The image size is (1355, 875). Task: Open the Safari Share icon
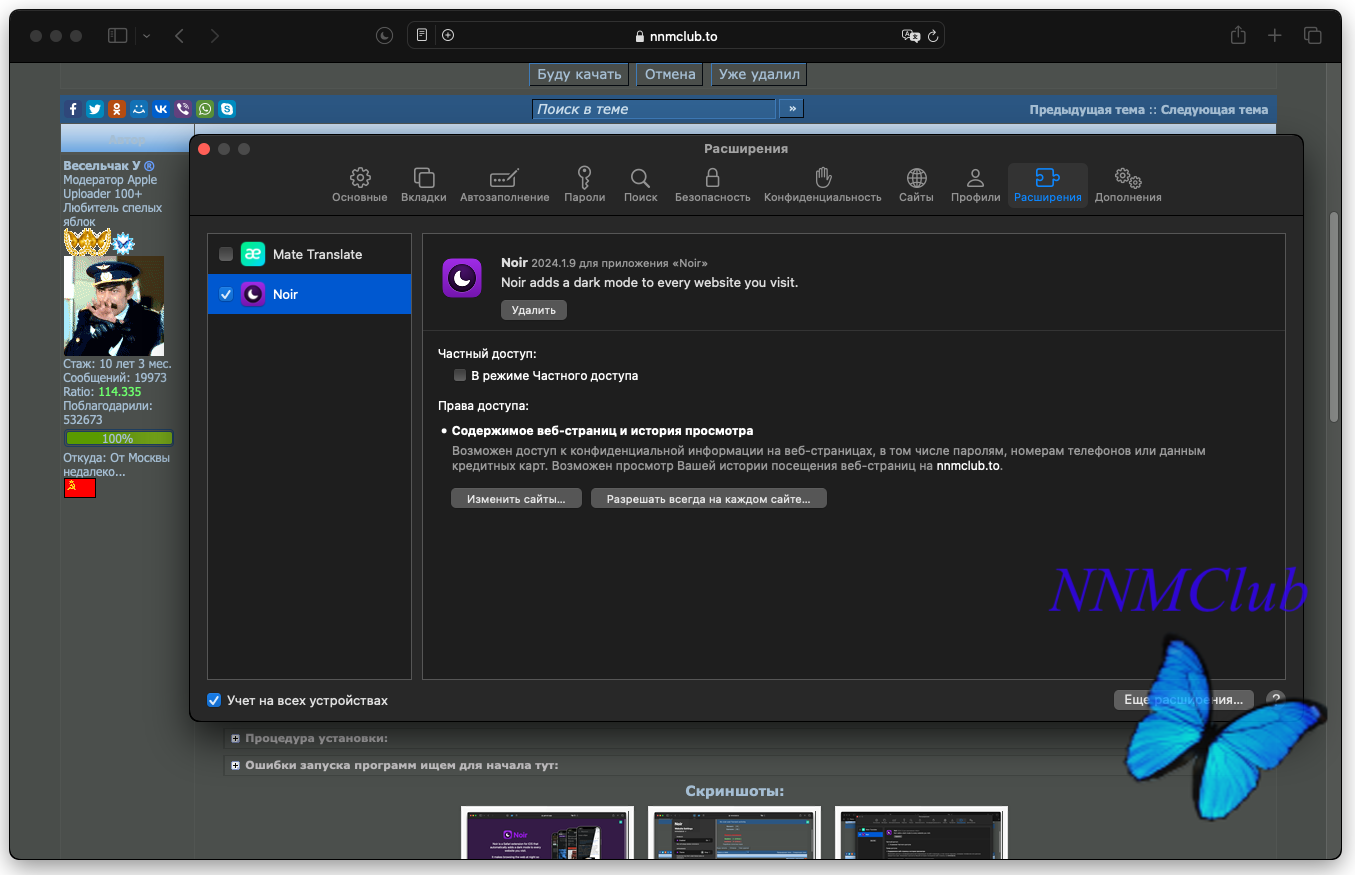(x=1238, y=35)
